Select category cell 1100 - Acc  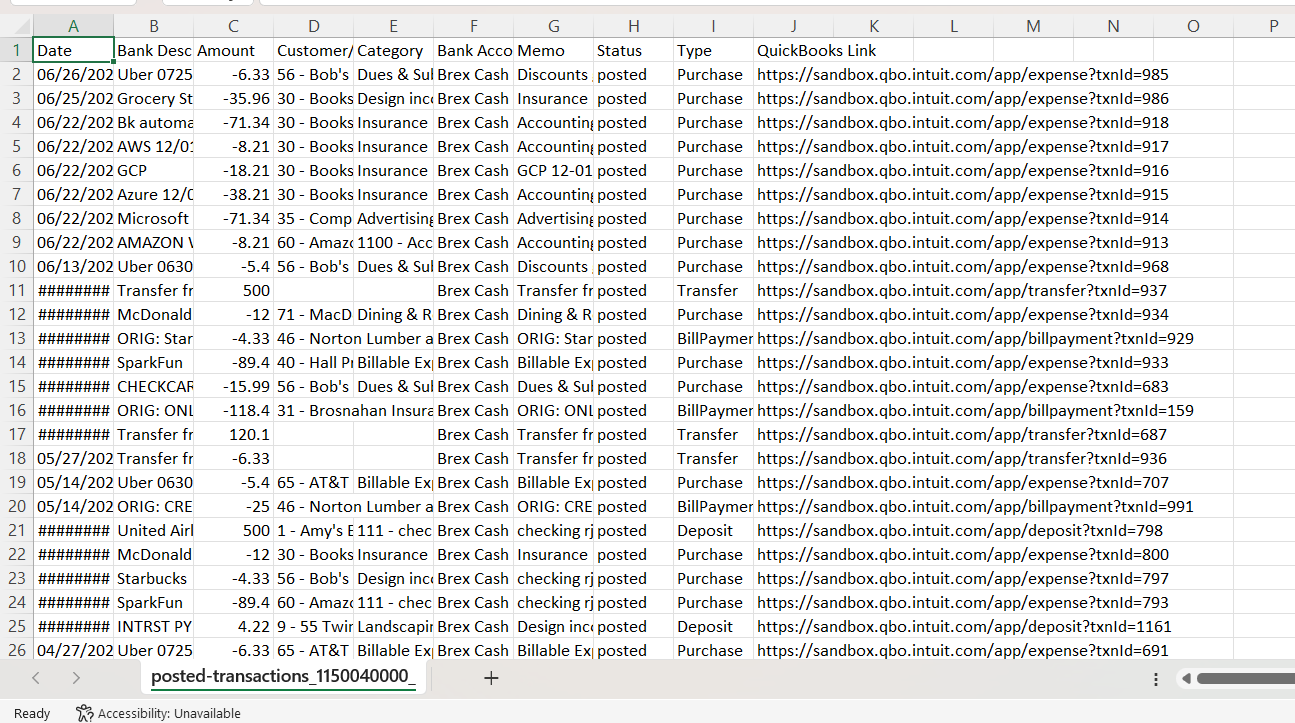coord(393,242)
